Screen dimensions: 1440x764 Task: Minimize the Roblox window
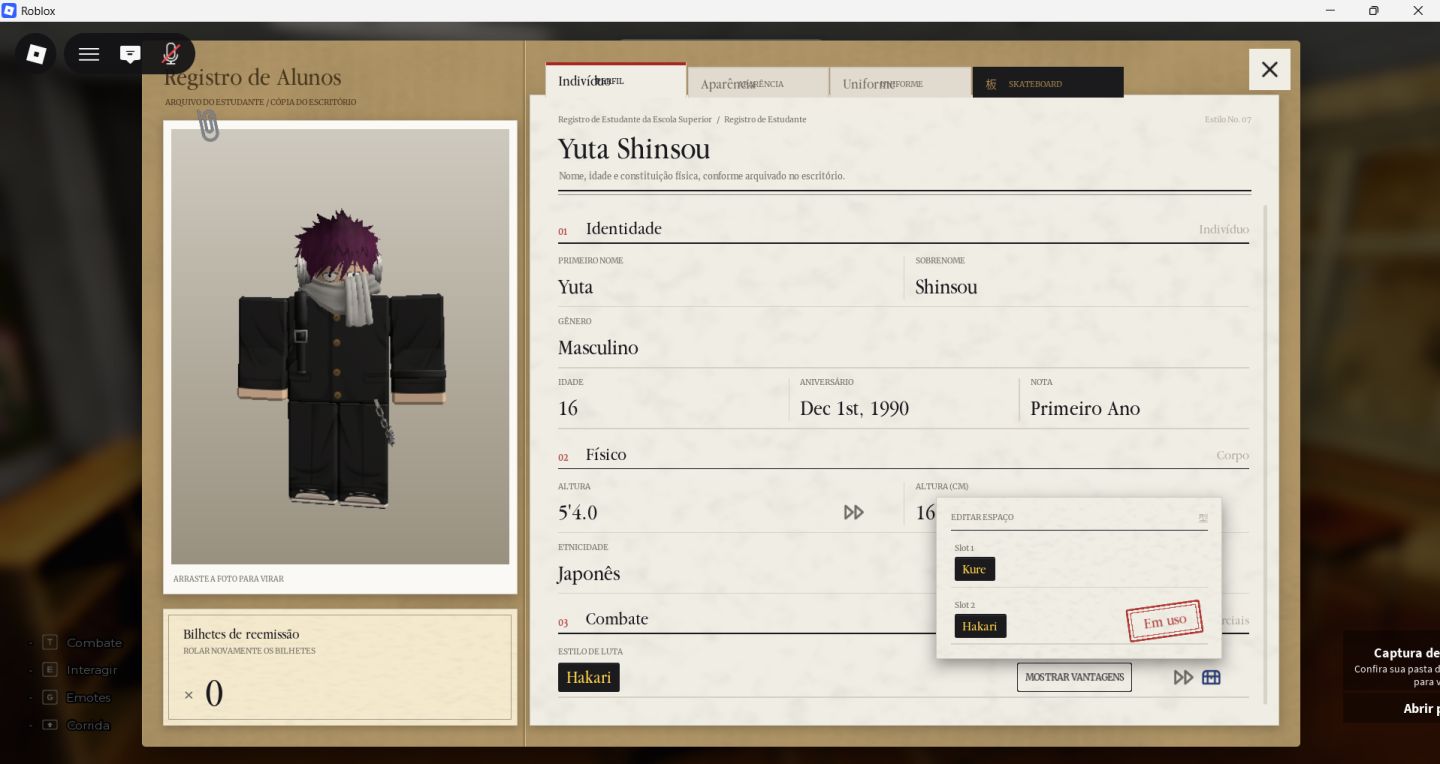pos(1329,11)
